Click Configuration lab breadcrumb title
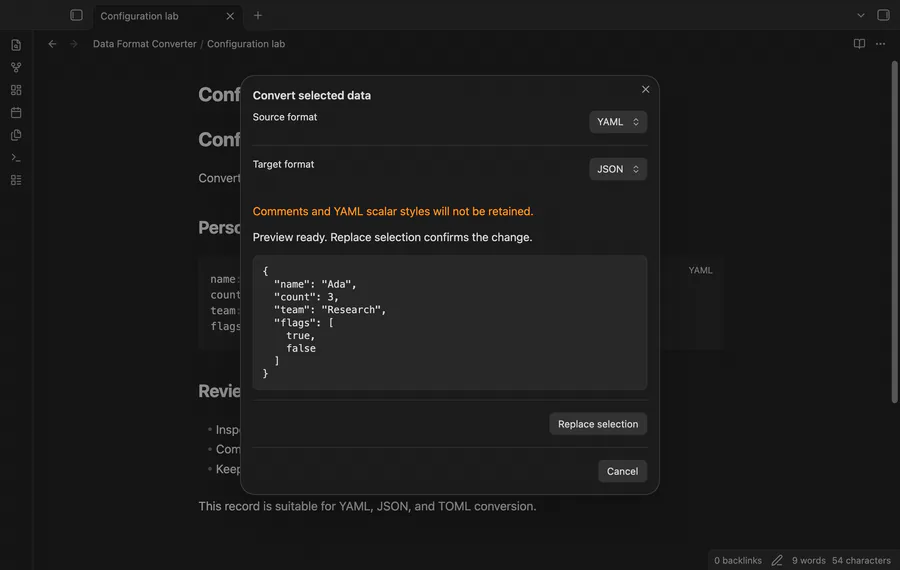The image size is (900, 570). pyautogui.click(x=246, y=44)
